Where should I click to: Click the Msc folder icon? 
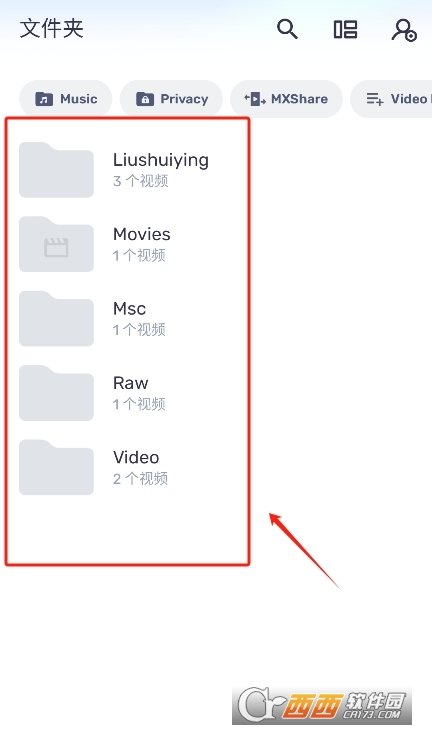click(56, 319)
